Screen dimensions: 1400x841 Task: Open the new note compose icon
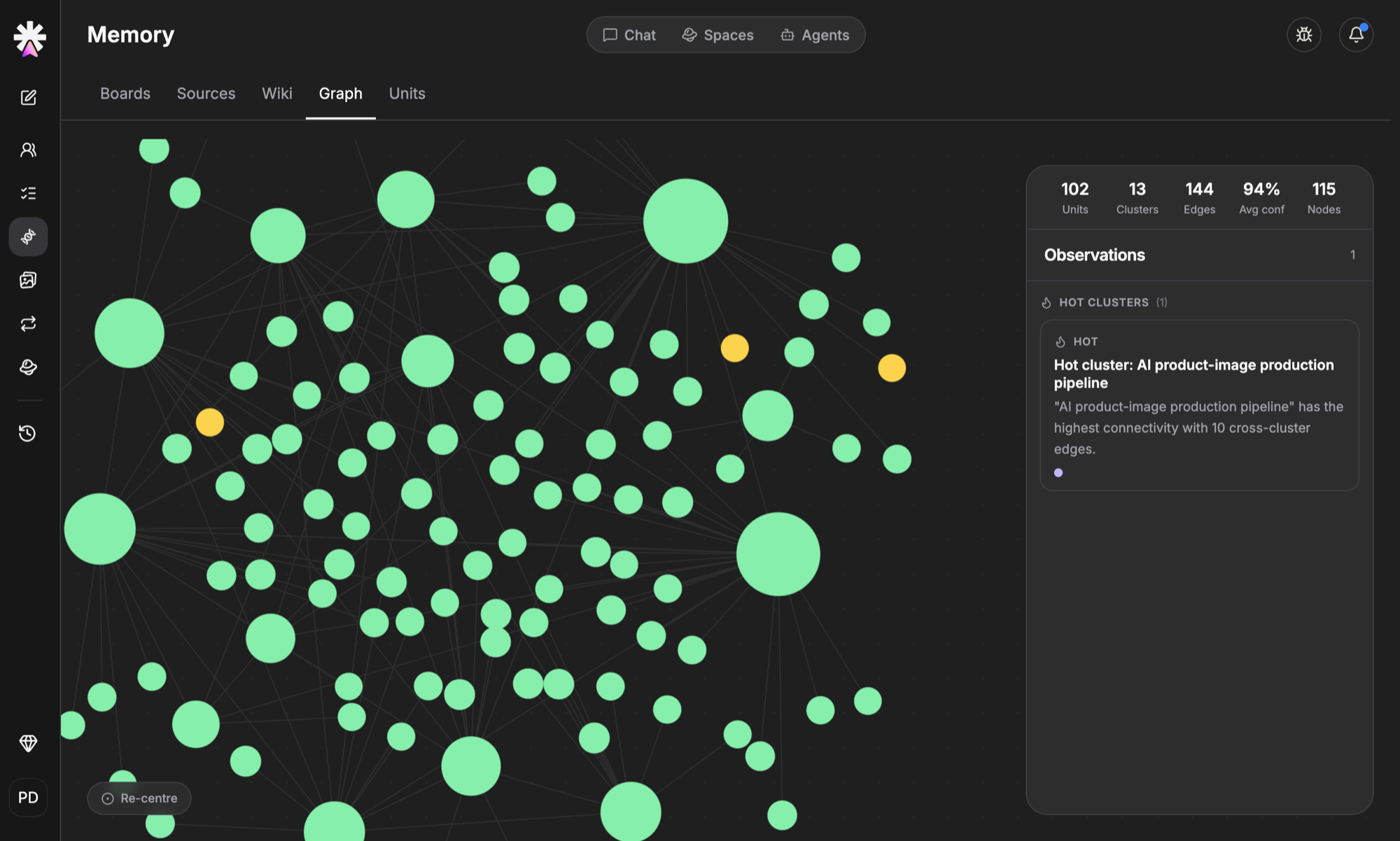point(28,97)
